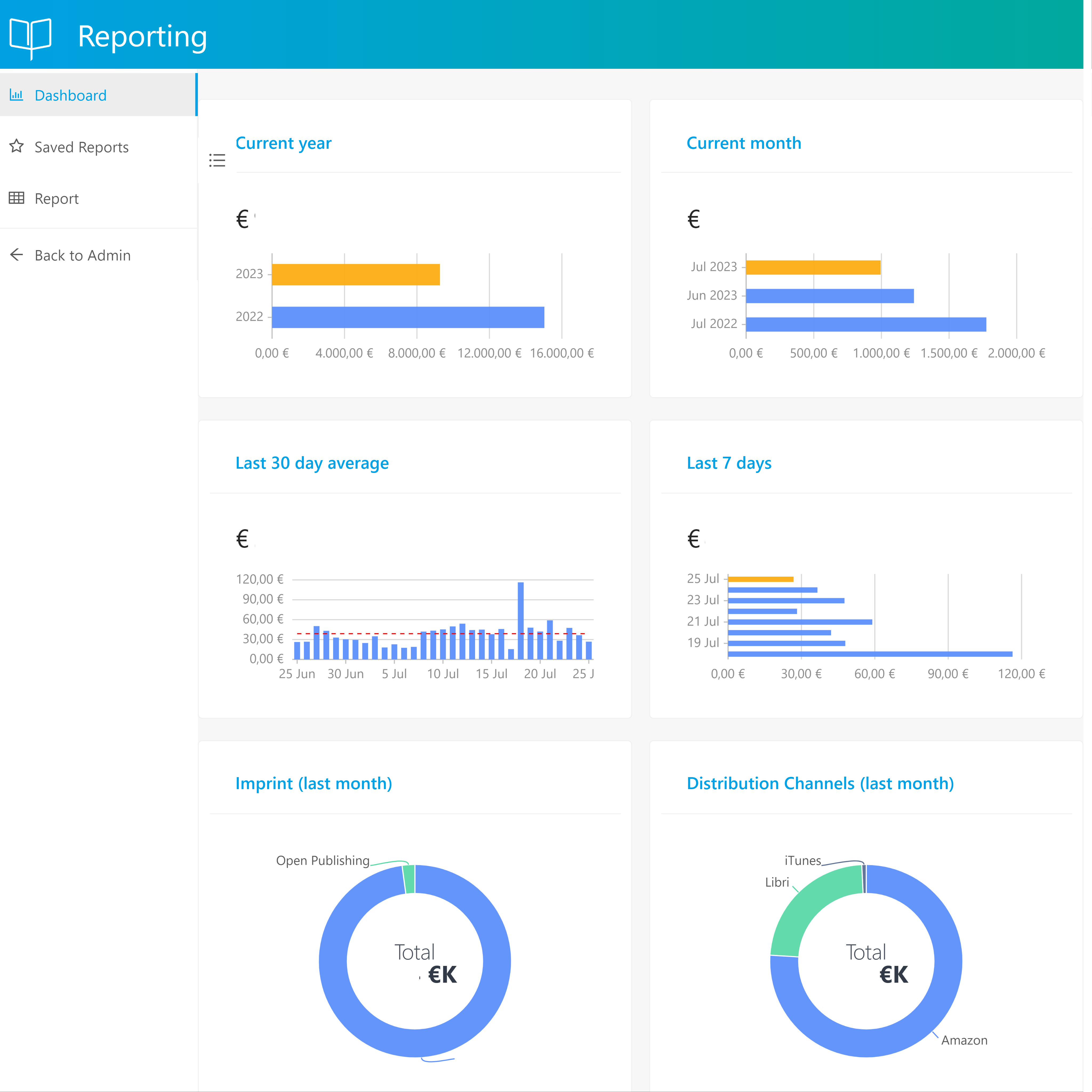
Task: Click the Reporting header title
Action: pyautogui.click(x=142, y=36)
